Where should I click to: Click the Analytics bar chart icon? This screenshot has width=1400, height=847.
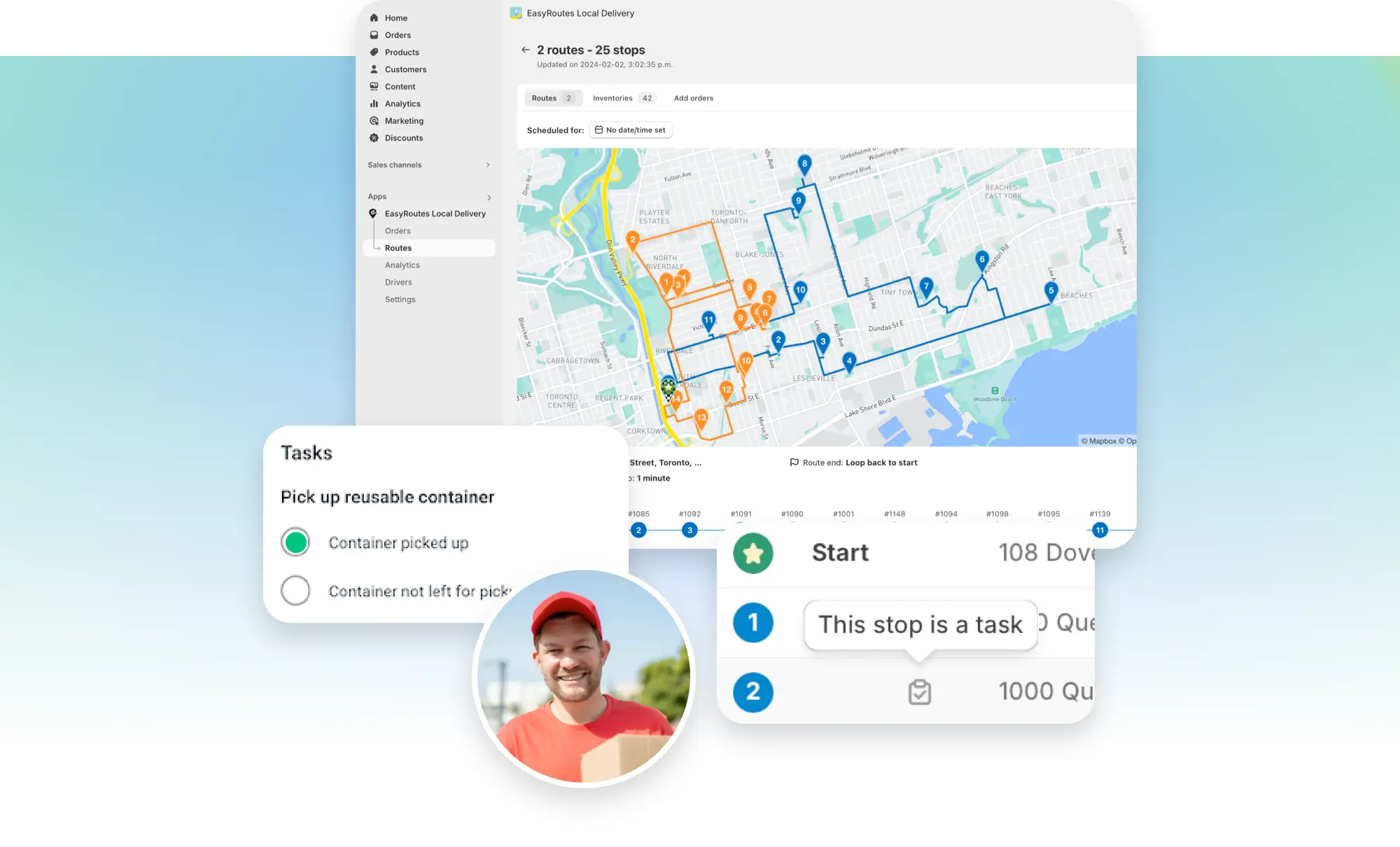(374, 104)
